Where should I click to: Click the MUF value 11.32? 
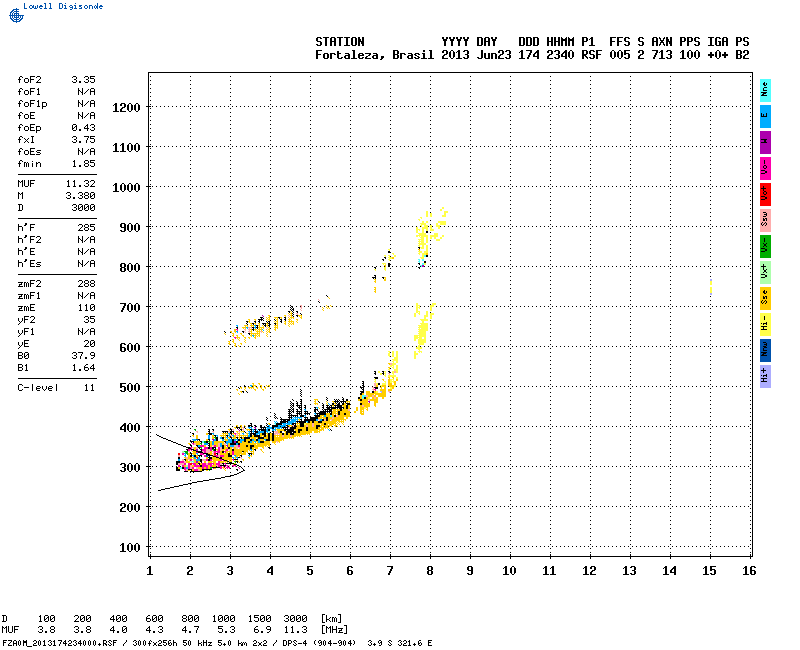[x=81, y=184]
